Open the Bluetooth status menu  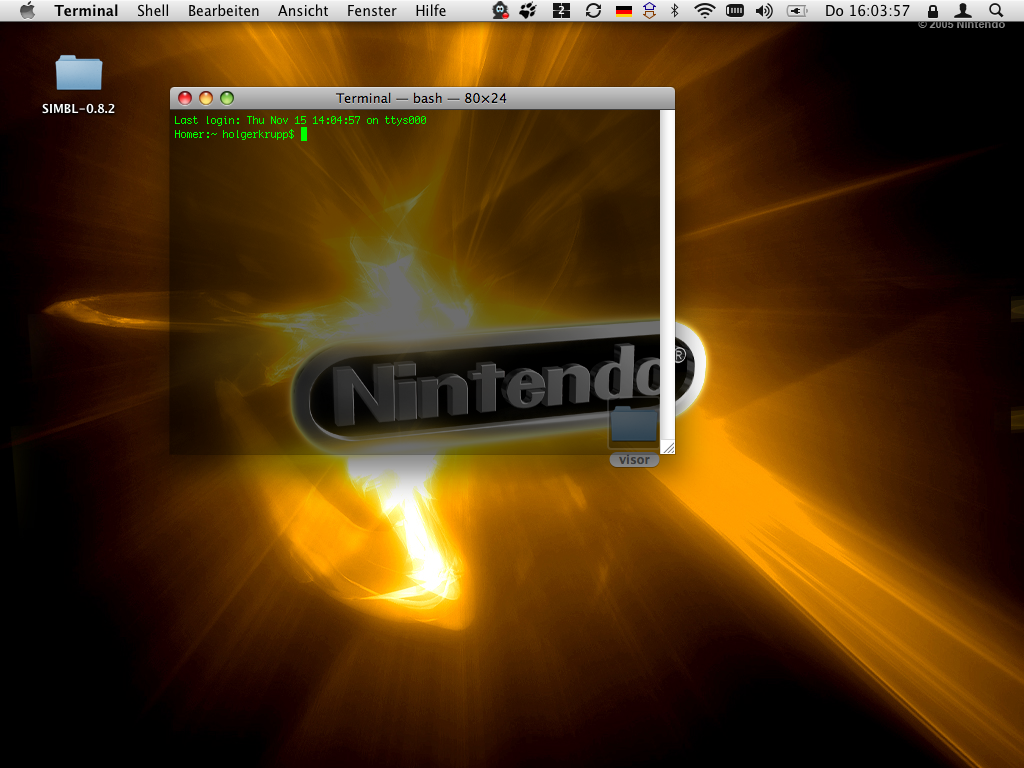pyautogui.click(x=675, y=10)
